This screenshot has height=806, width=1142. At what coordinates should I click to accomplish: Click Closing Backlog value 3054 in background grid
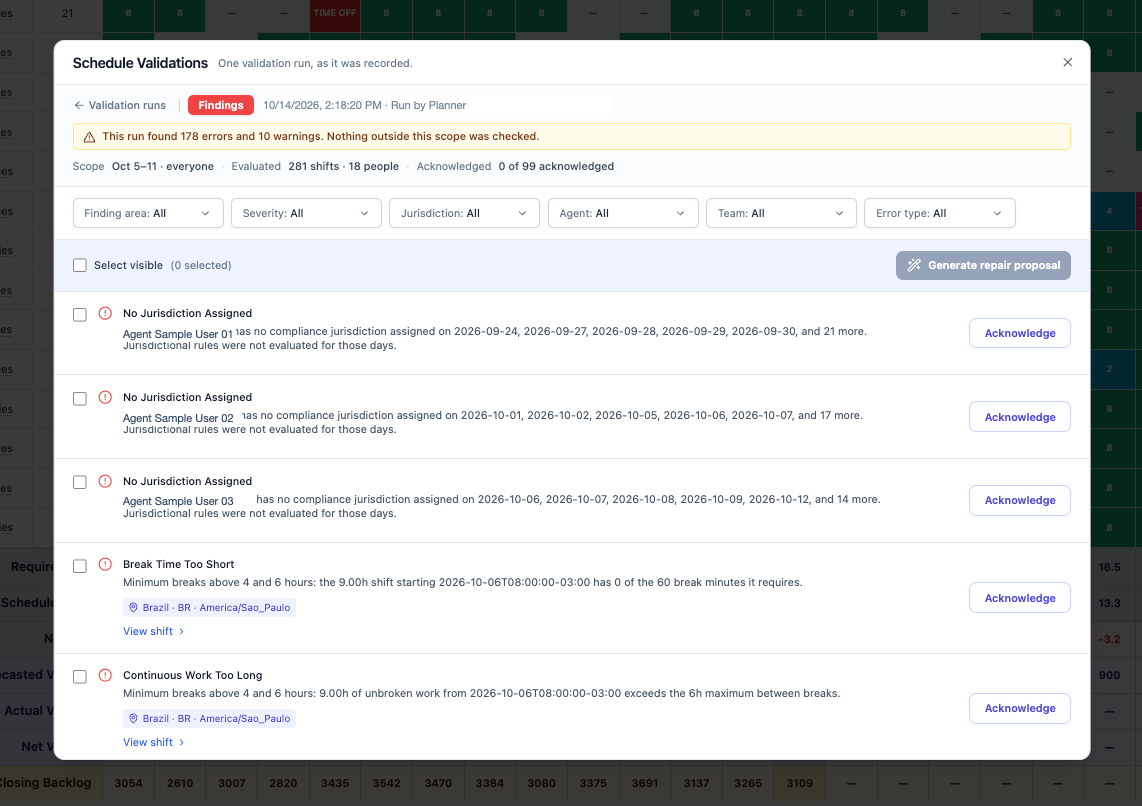coord(128,783)
